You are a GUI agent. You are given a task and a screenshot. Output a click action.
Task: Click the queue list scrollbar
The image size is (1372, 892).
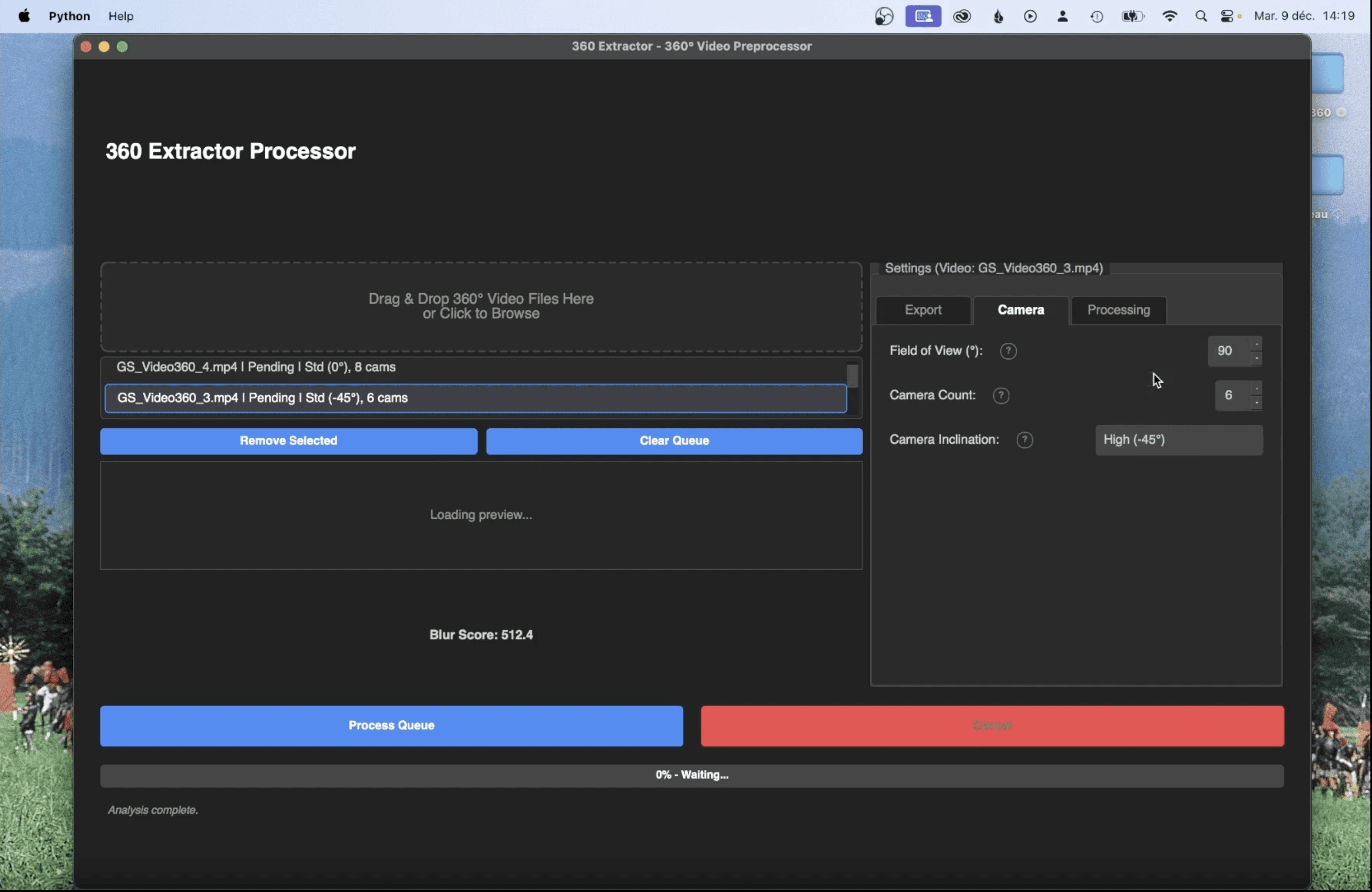coord(852,377)
